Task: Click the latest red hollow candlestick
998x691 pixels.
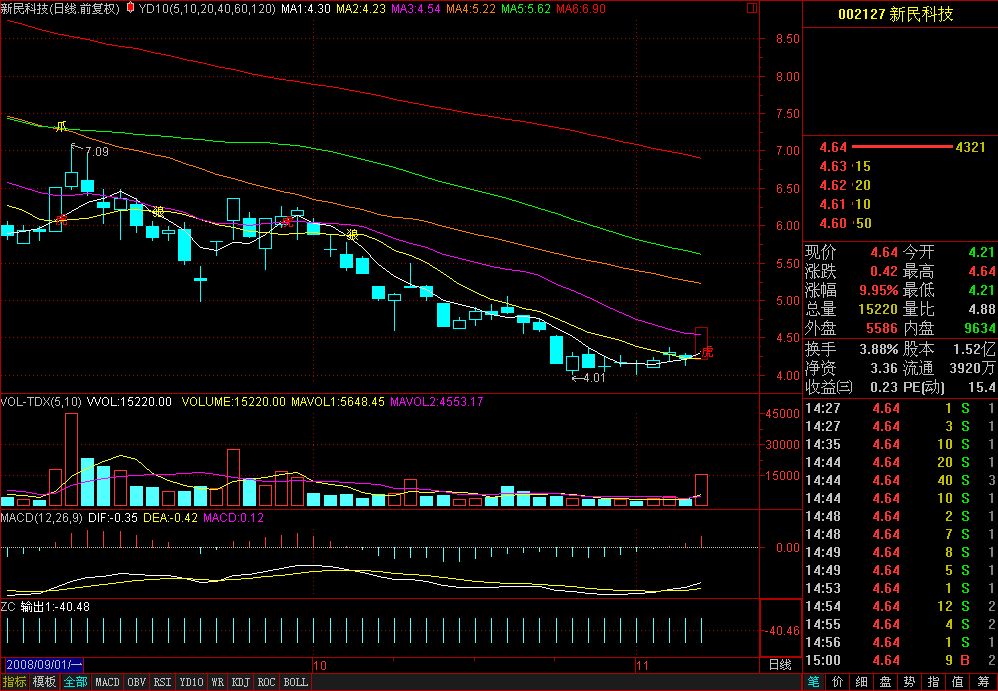Action: (x=701, y=342)
